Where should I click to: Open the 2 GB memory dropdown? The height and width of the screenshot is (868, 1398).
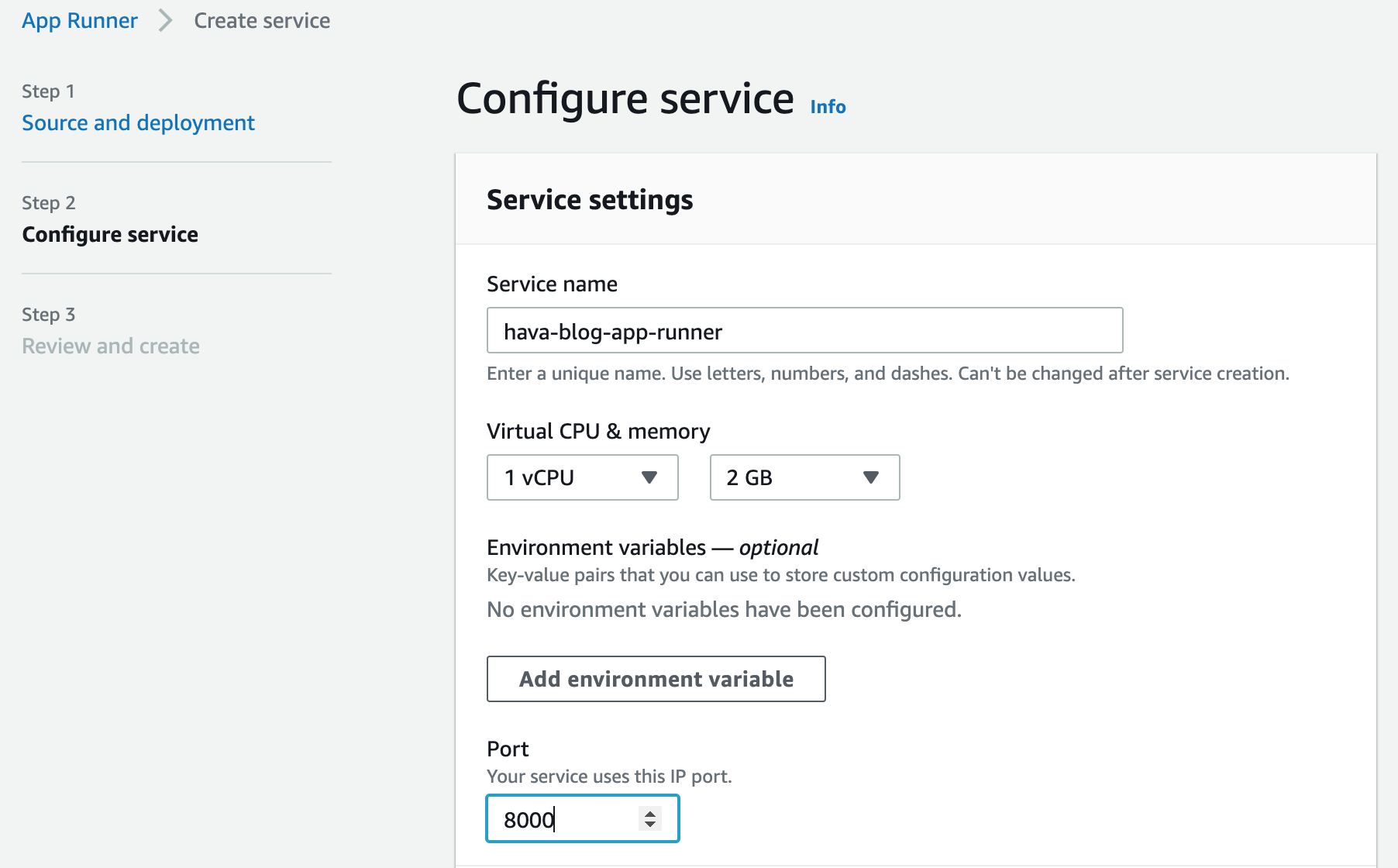point(804,477)
